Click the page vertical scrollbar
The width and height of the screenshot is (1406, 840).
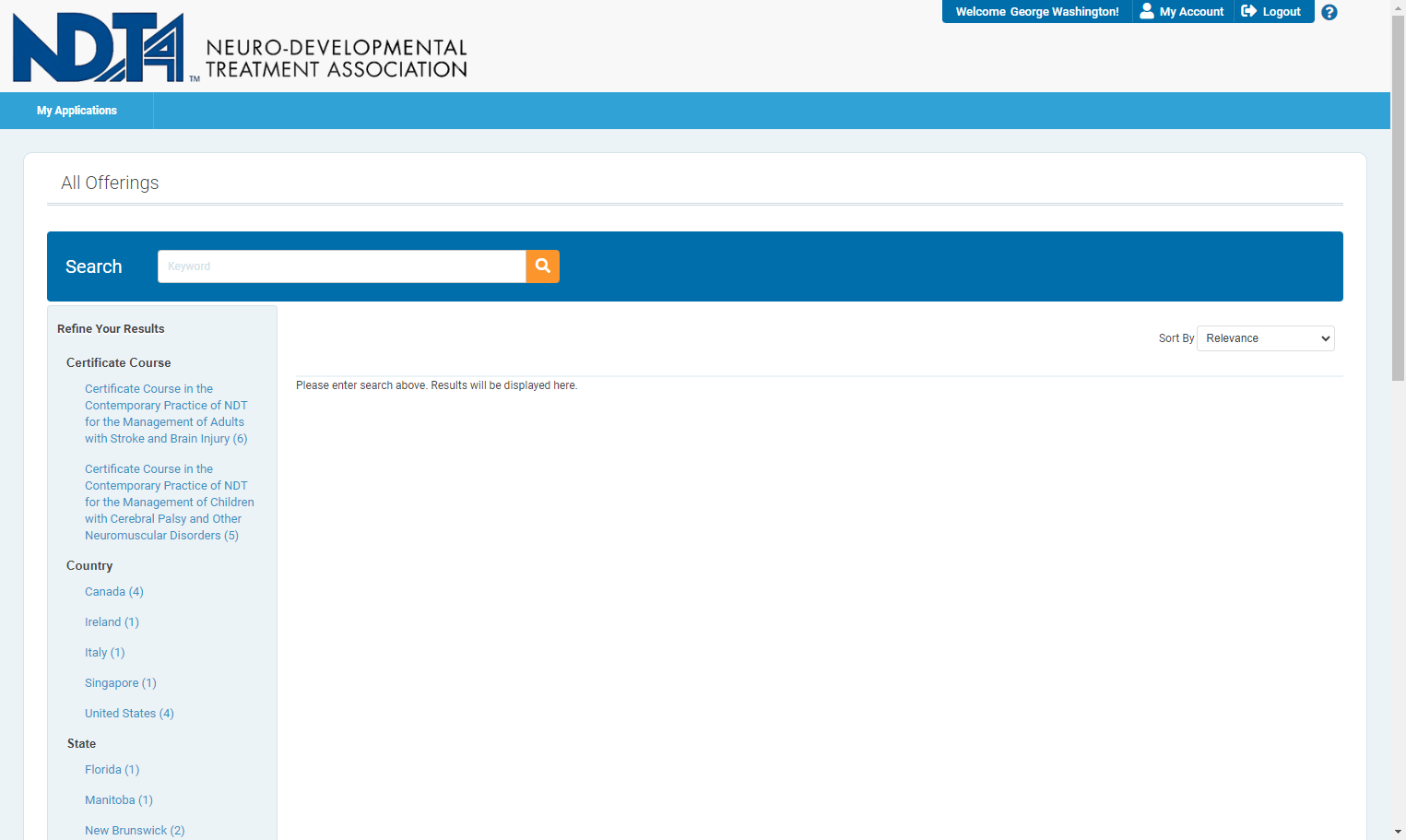click(1398, 198)
